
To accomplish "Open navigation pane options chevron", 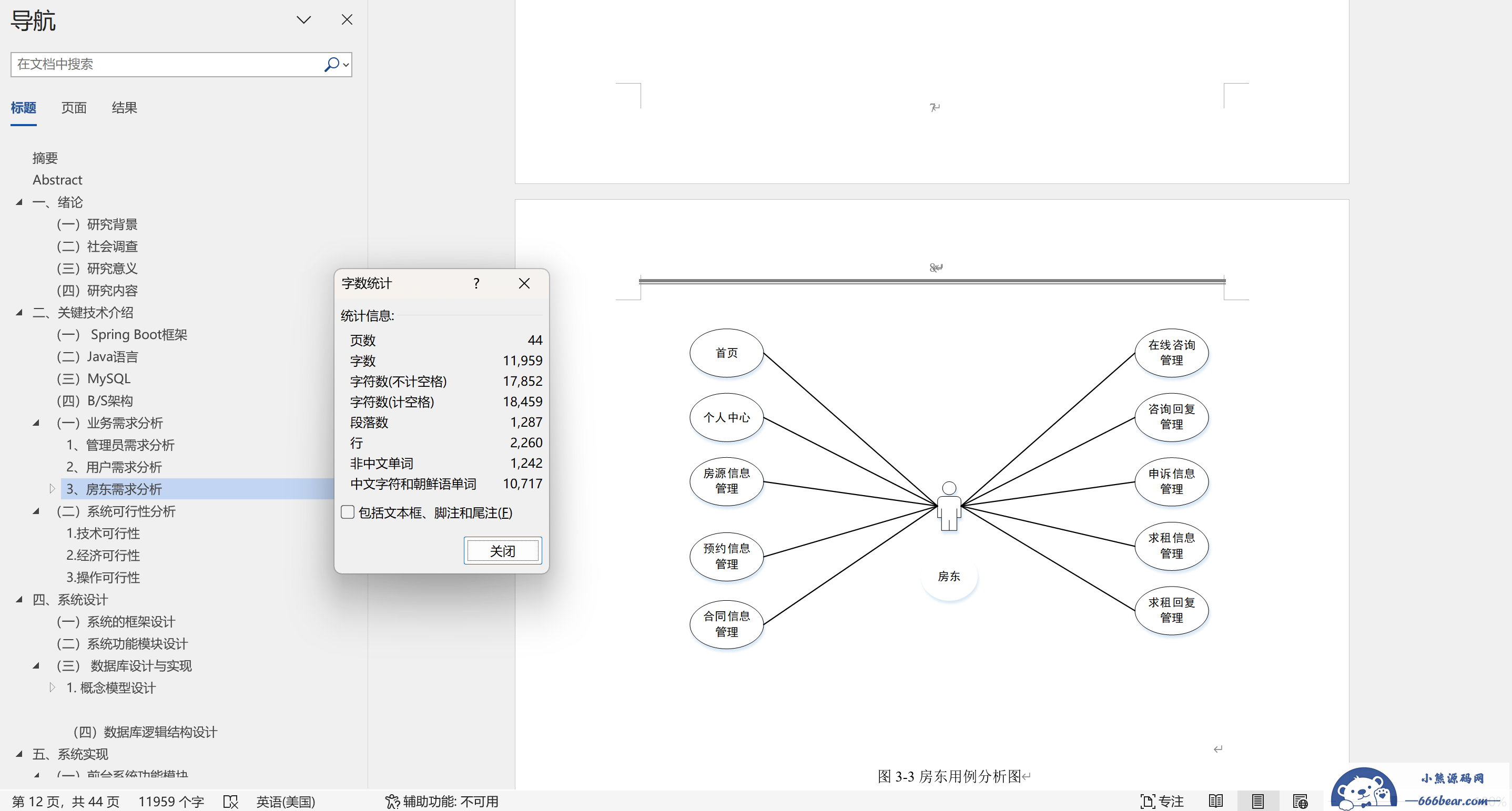I will (x=303, y=20).
